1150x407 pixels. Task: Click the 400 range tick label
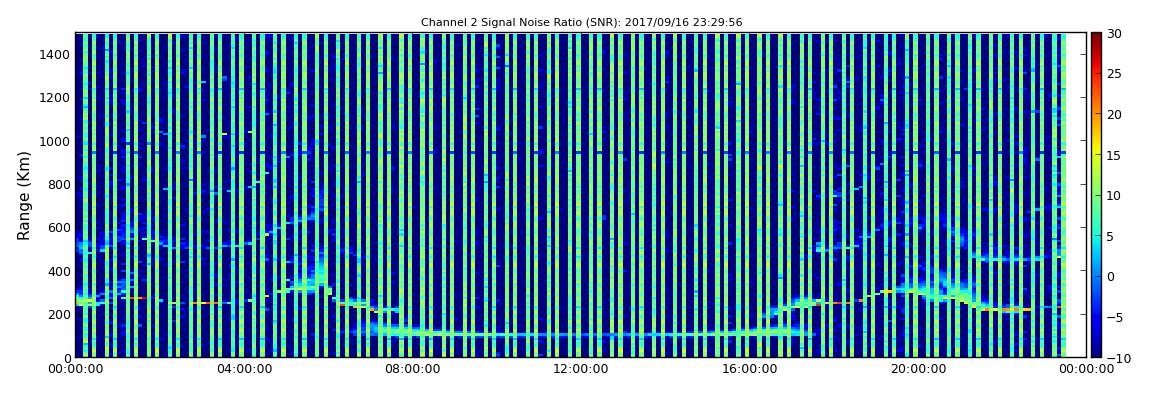(x=59, y=271)
